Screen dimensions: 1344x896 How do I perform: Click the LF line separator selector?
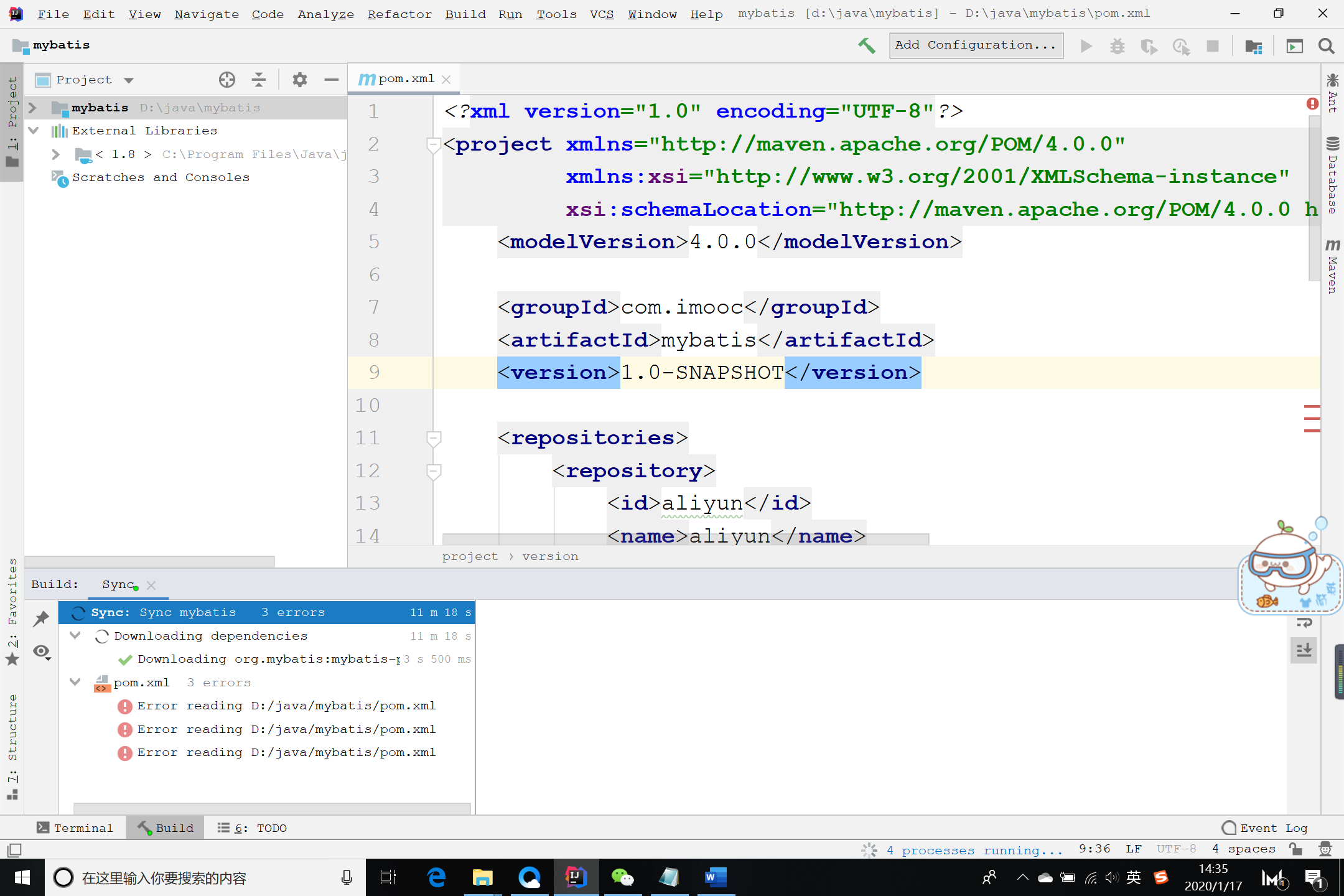coord(1134,849)
